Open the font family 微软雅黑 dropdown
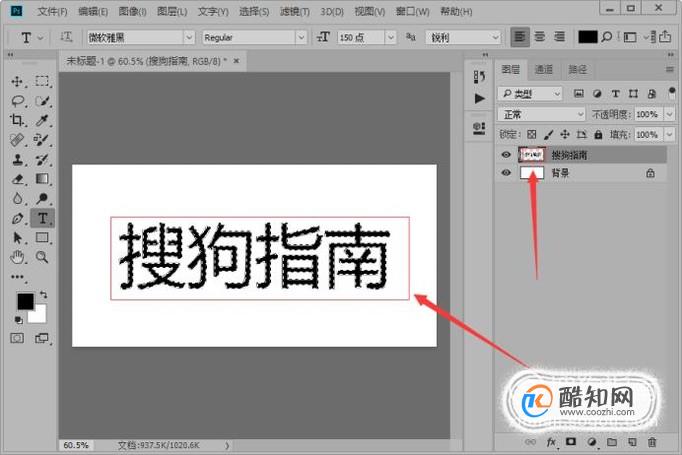The image size is (682, 455). pos(189,37)
